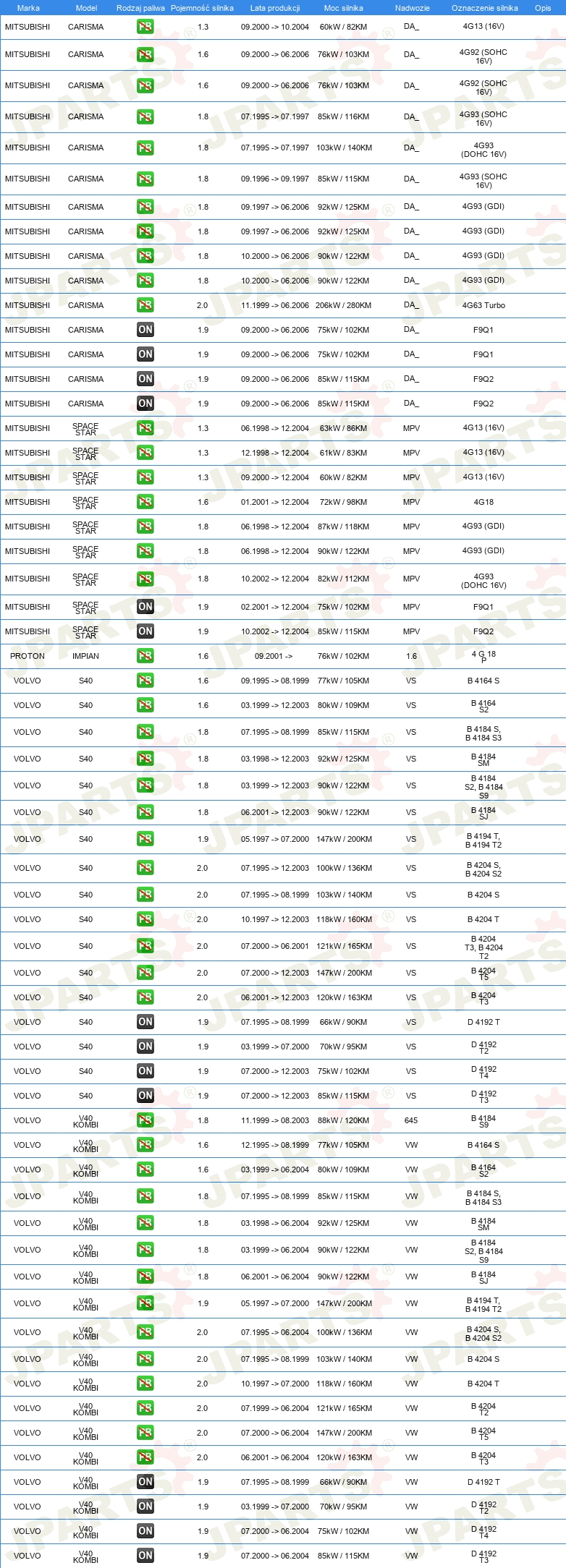This screenshot has height=1568, width=566.
Task: Click diesel ON icon in Volvo S40 D 4192 T3 row
Action: pyautogui.click(x=145, y=1096)
